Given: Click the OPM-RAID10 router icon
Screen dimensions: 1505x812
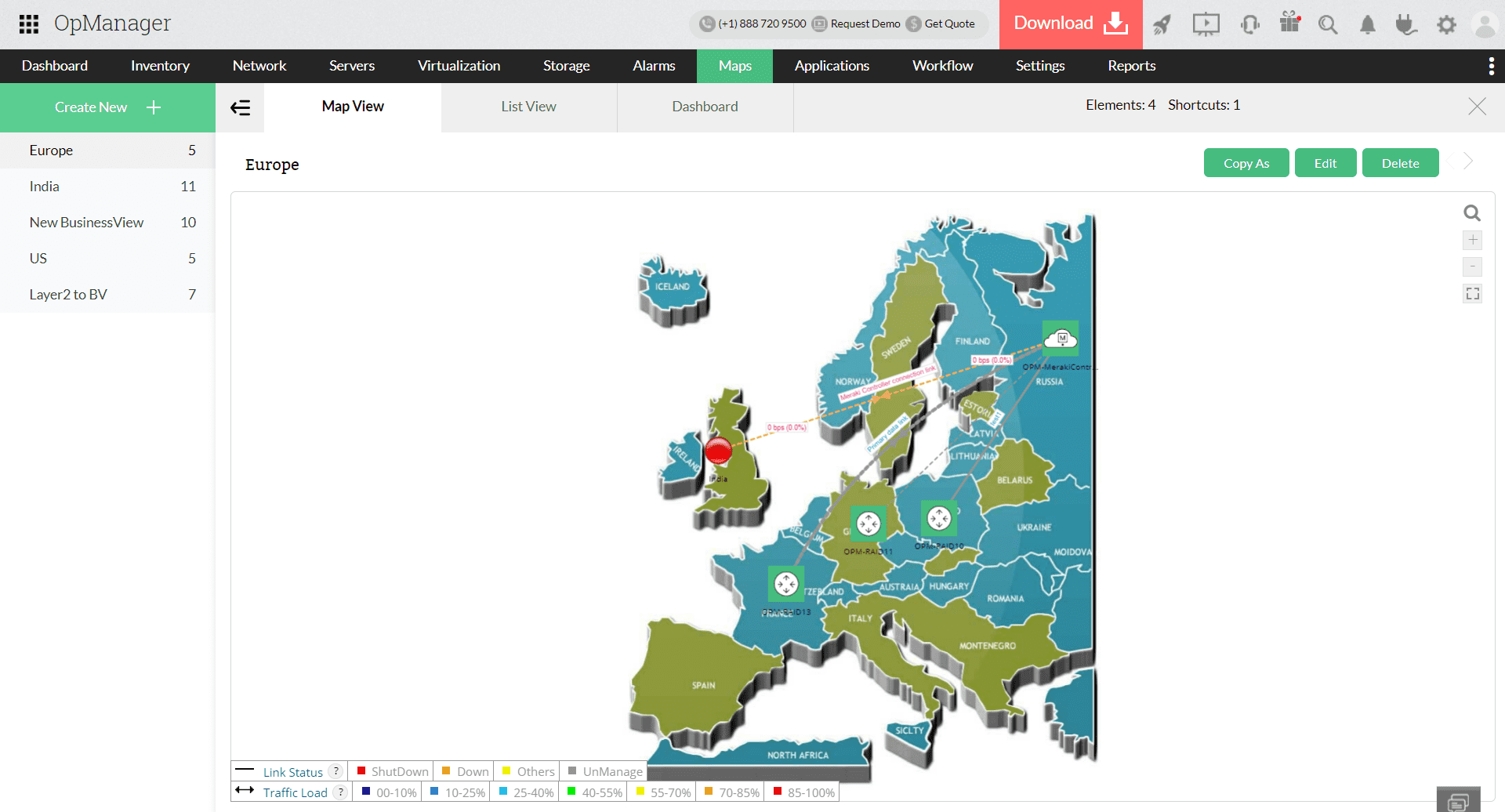Looking at the screenshot, I should pyautogui.click(x=939, y=518).
